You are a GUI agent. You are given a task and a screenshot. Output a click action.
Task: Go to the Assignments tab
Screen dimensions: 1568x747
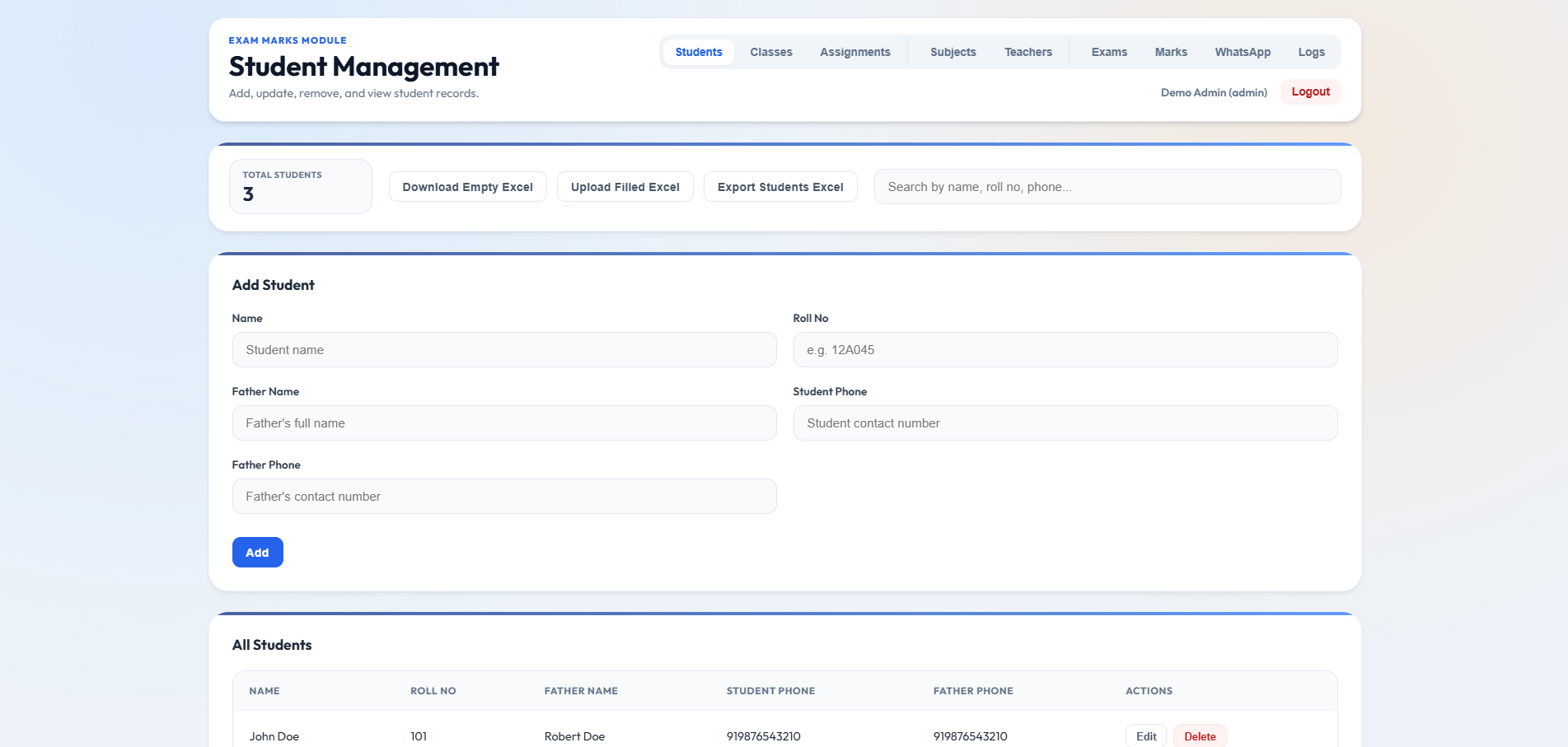[855, 52]
